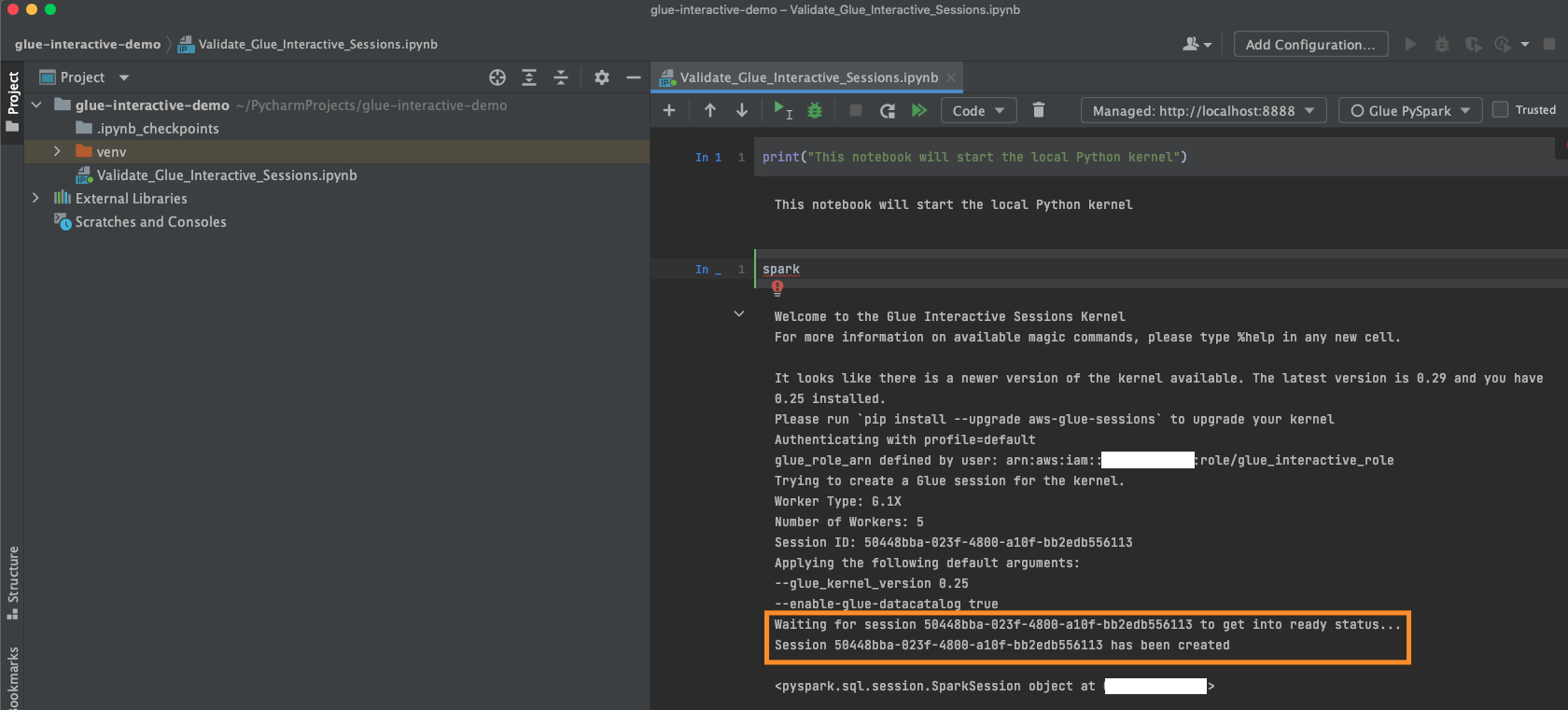The height and width of the screenshot is (710, 1568).
Task: Move the cell up with the up arrow
Action: pos(710,110)
